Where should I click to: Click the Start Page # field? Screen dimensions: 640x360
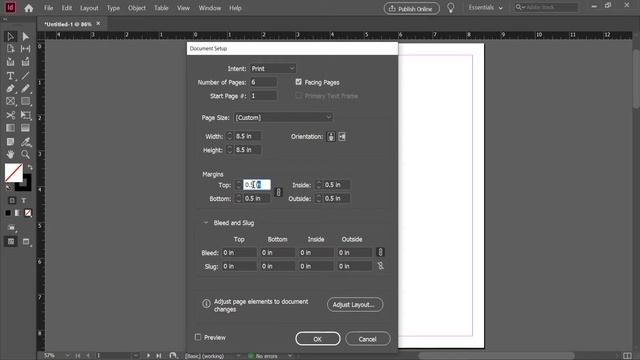coord(264,96)
